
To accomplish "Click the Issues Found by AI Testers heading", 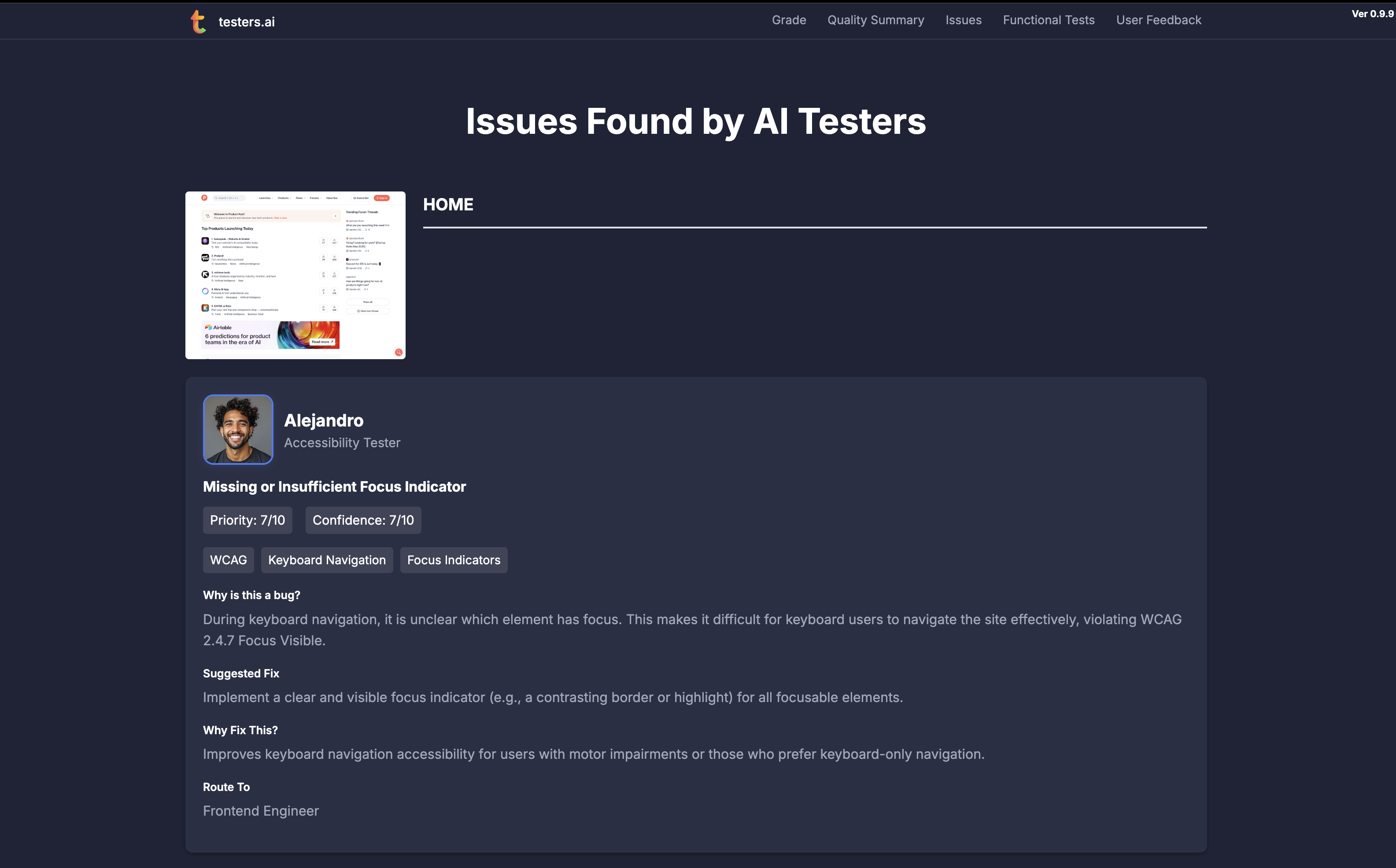I will click(695, 121).
